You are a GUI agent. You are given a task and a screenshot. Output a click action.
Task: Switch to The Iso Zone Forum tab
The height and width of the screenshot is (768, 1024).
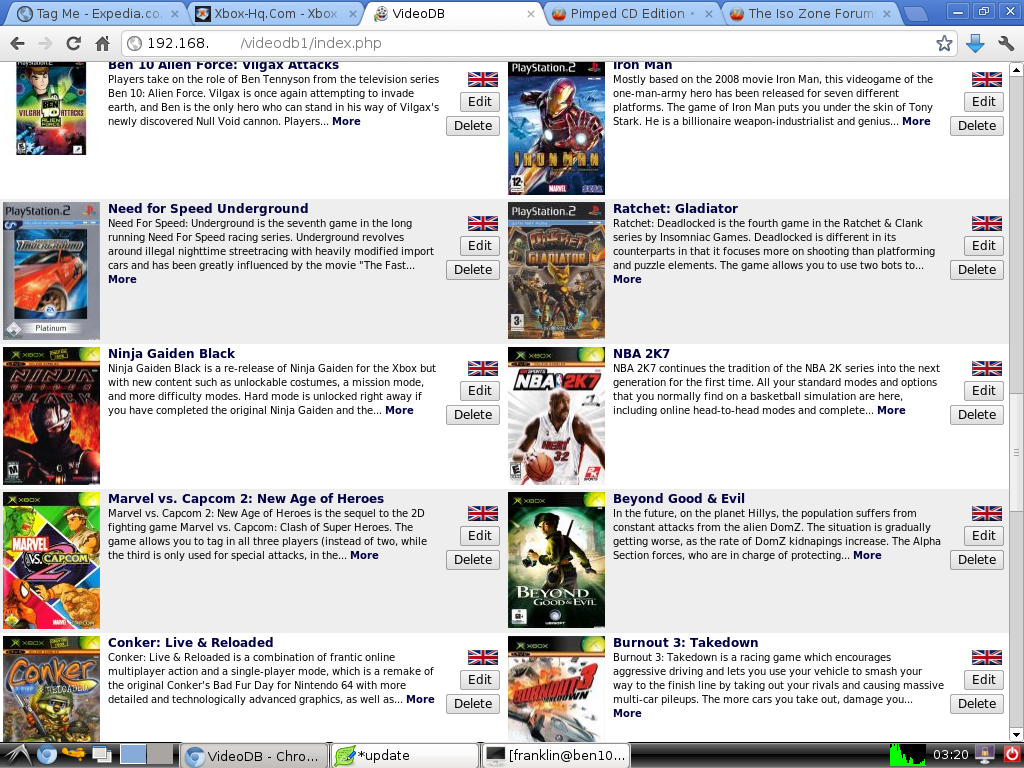[811, 14]
